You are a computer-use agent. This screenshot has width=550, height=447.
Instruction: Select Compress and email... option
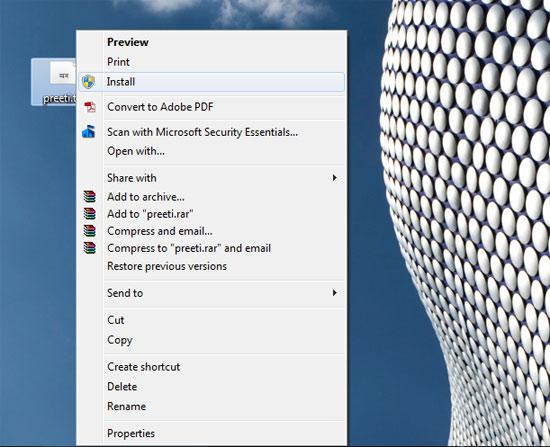(x=211, y=231)
